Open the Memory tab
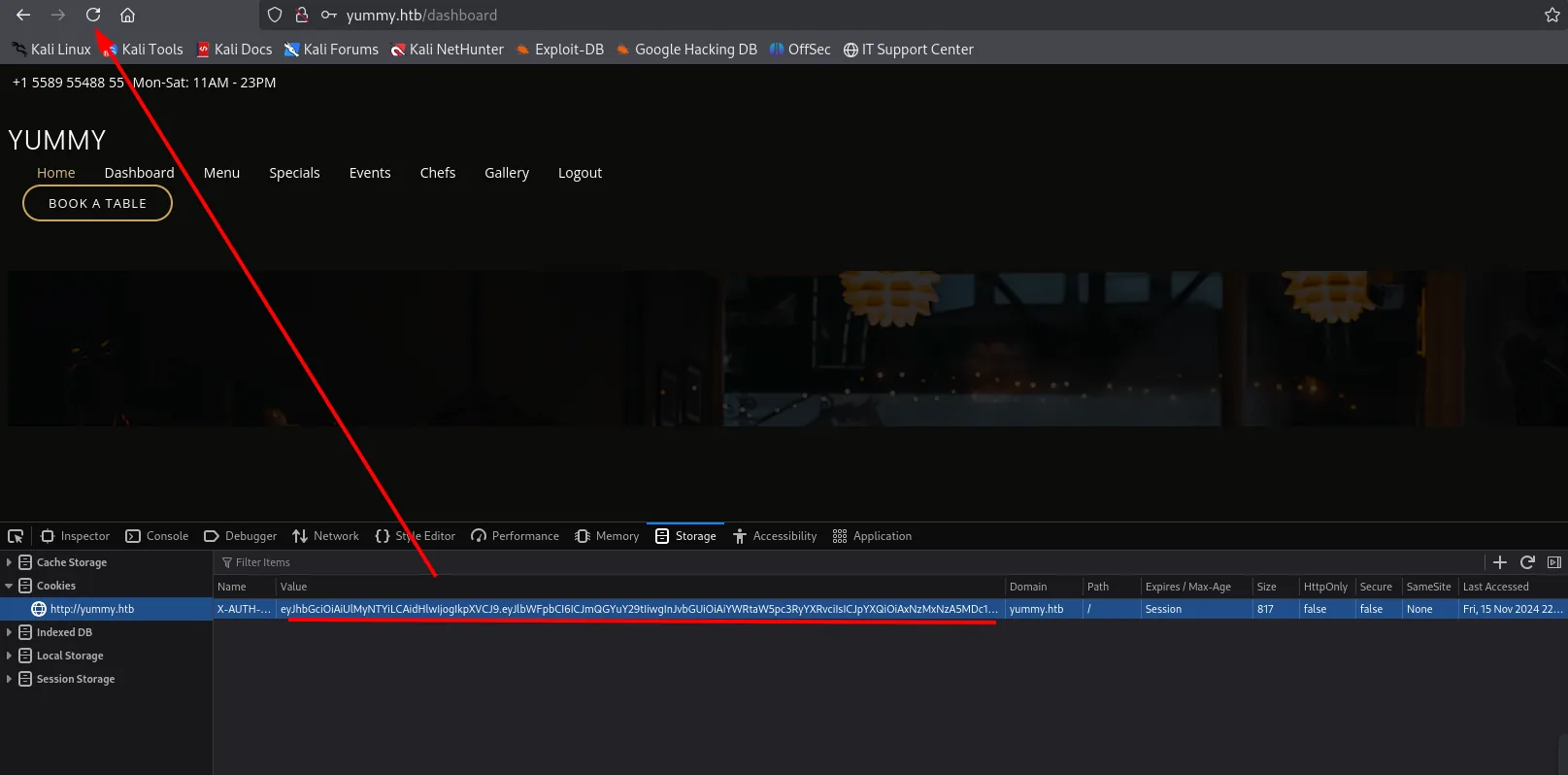 (x=607, y=536)
